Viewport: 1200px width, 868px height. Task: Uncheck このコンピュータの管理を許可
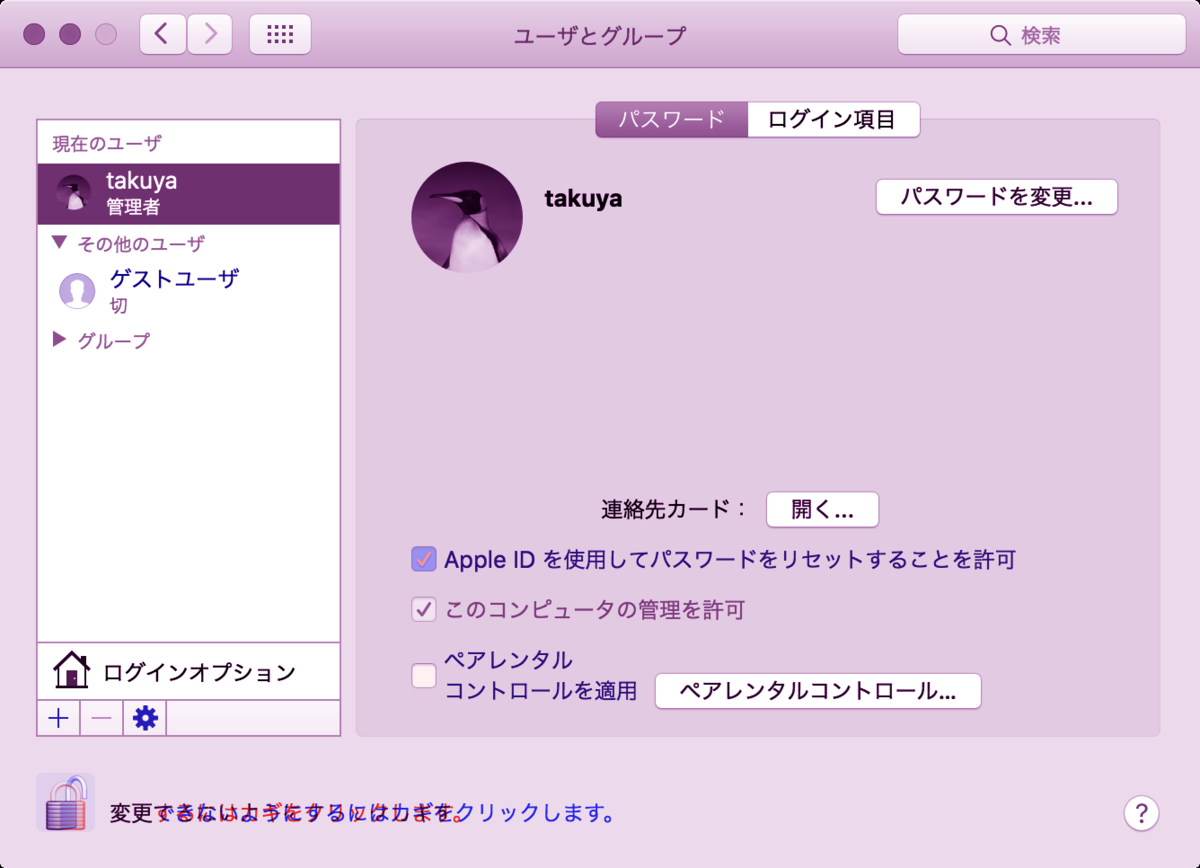pos(422,609)
